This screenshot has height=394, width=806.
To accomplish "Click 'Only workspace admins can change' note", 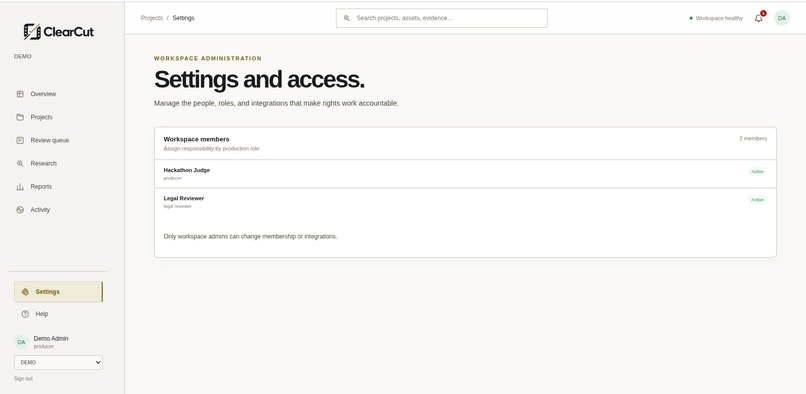I will pos(250,237).
